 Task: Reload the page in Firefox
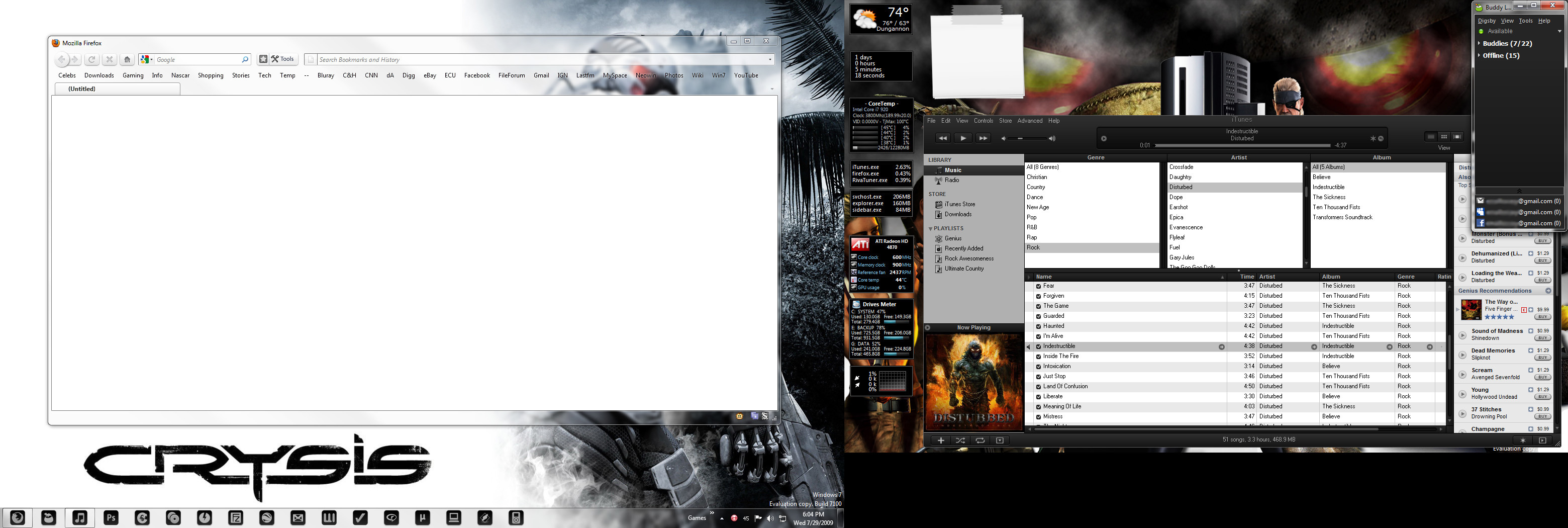pyautogui.click(x=92, y=60)
